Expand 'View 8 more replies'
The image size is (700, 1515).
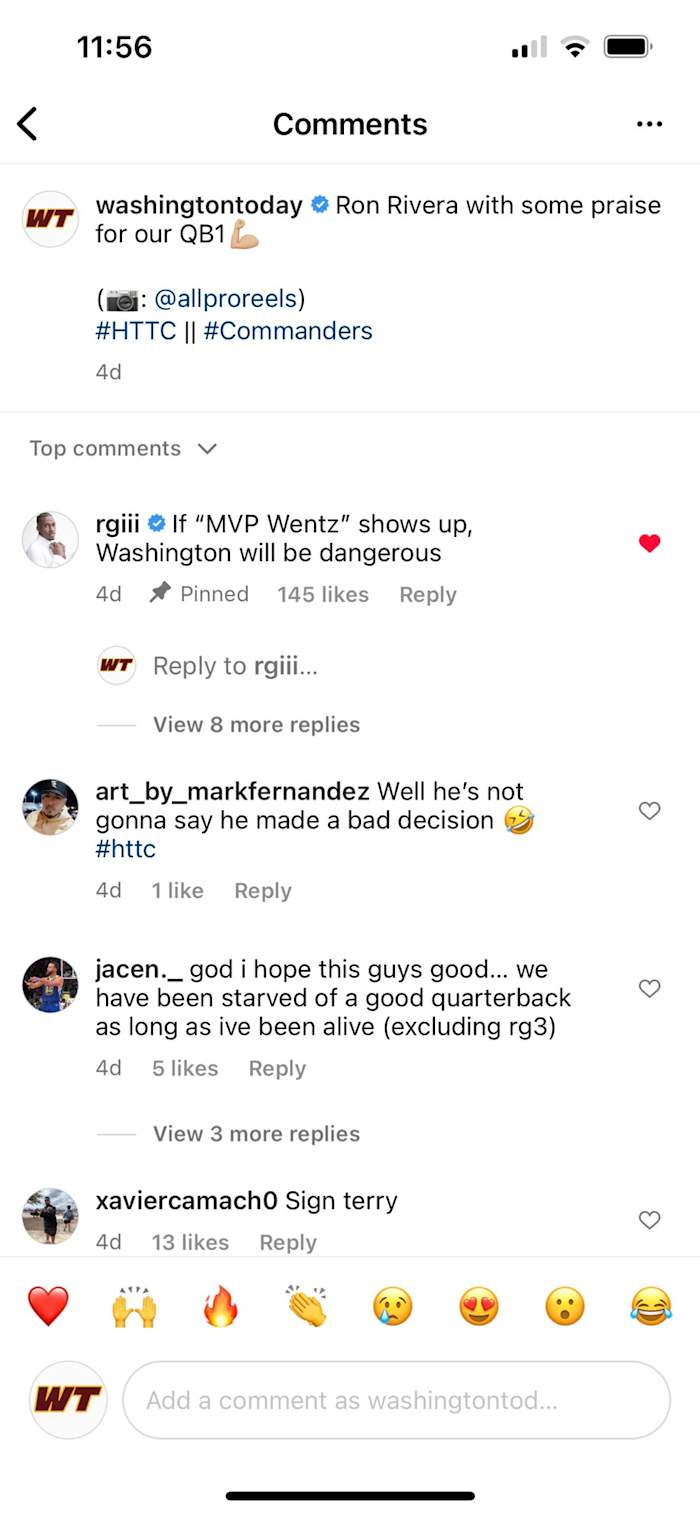[256, 725]
